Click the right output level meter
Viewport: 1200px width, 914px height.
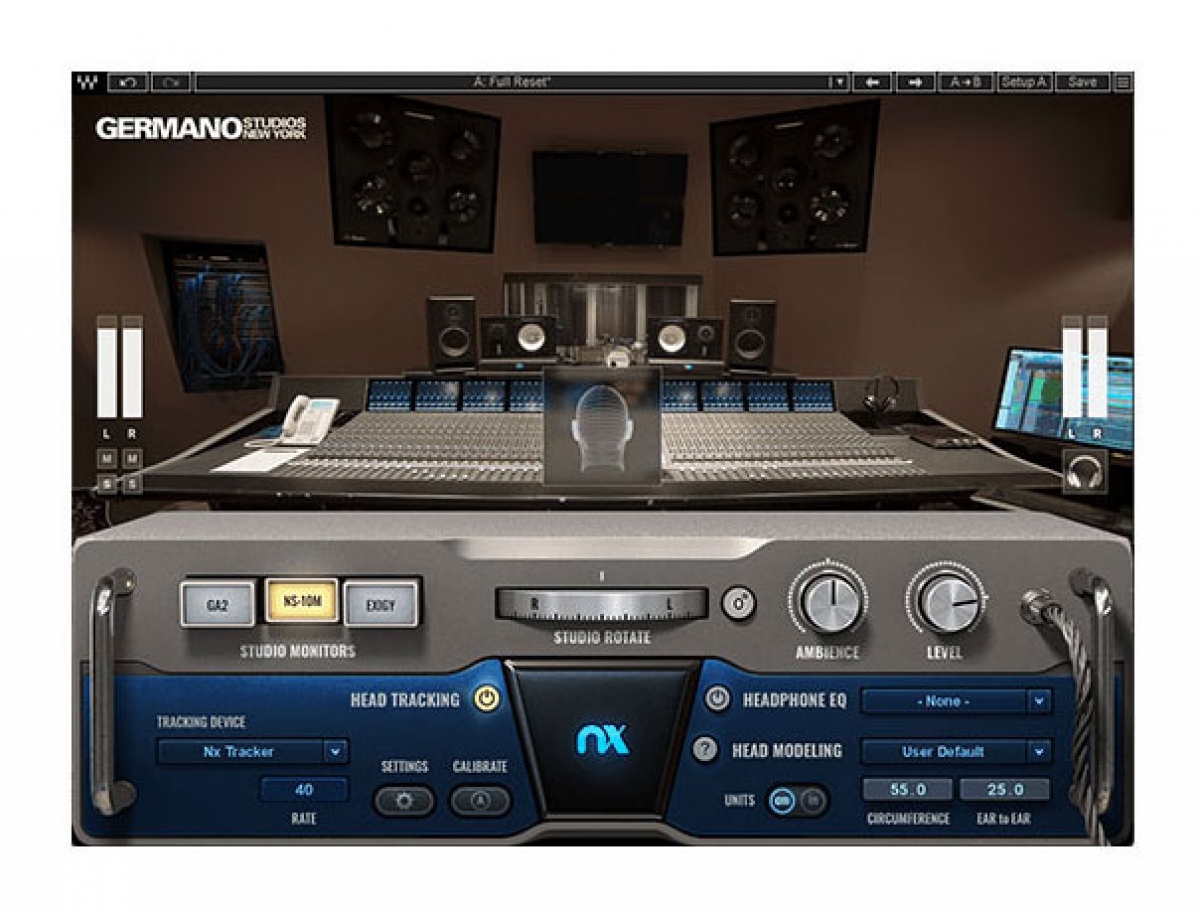1097,367
